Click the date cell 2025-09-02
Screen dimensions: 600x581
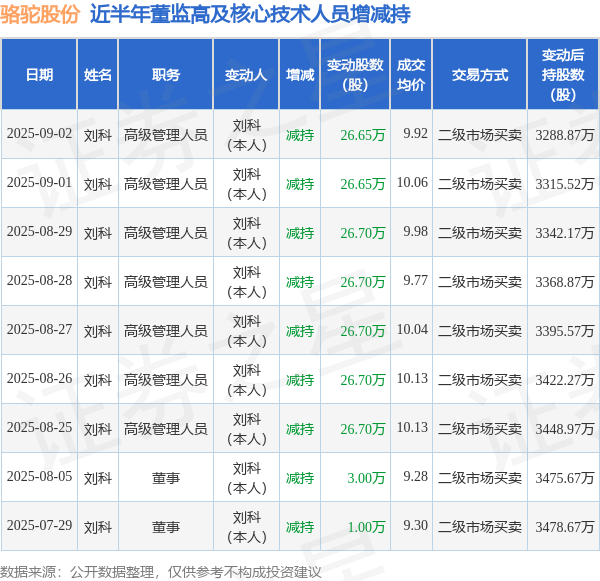click(39, 134)
